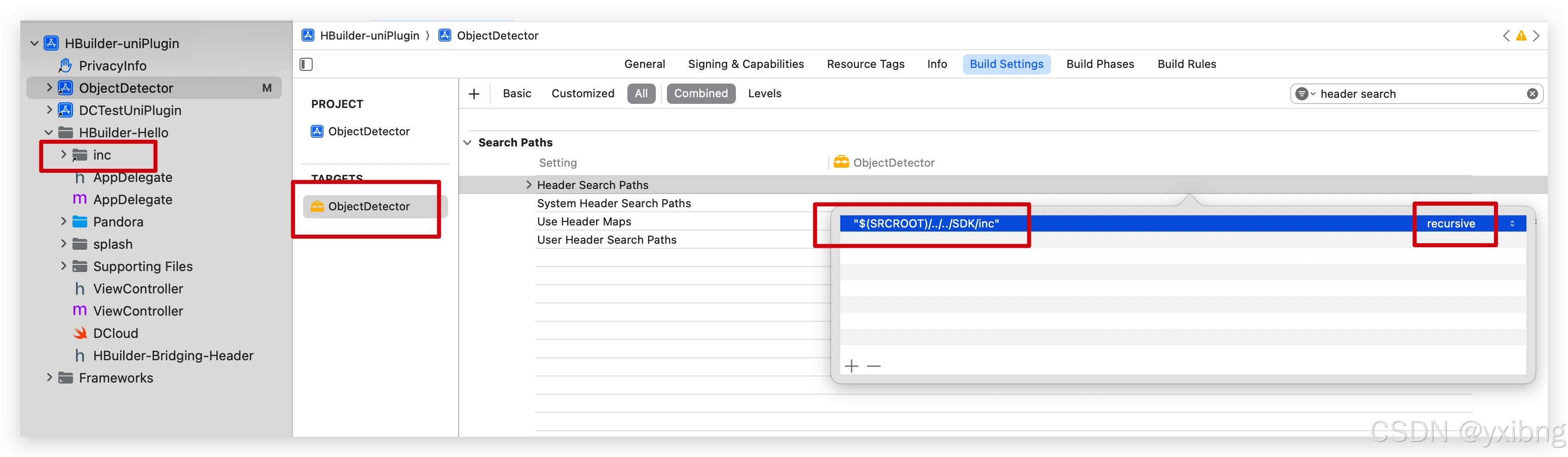Select User Header Search Paths setting
1568x457 pixels.
[606, 240]
